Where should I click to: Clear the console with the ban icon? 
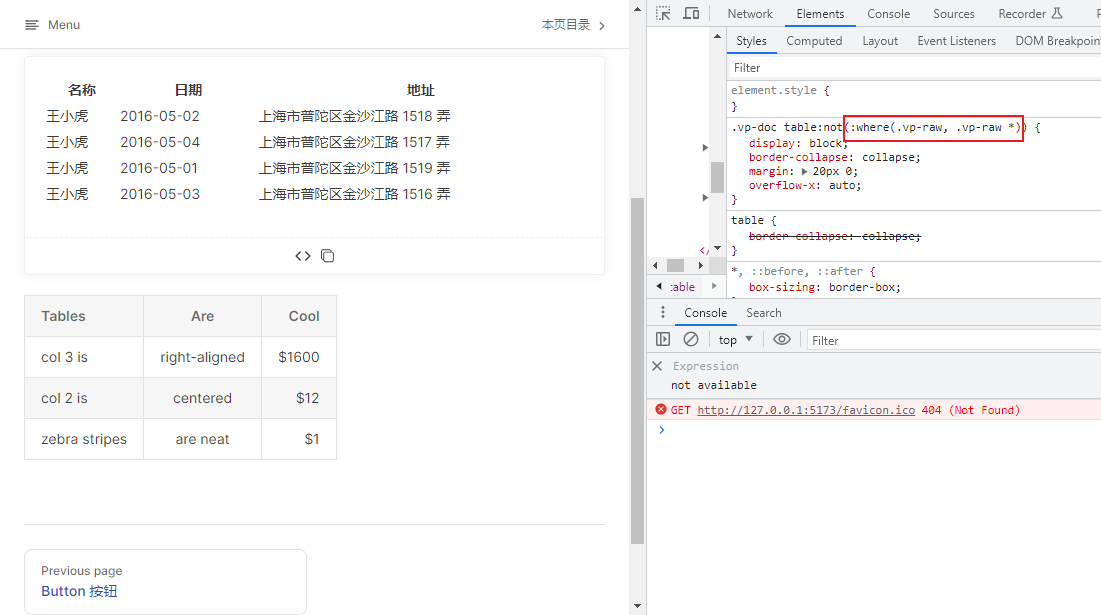691,340
